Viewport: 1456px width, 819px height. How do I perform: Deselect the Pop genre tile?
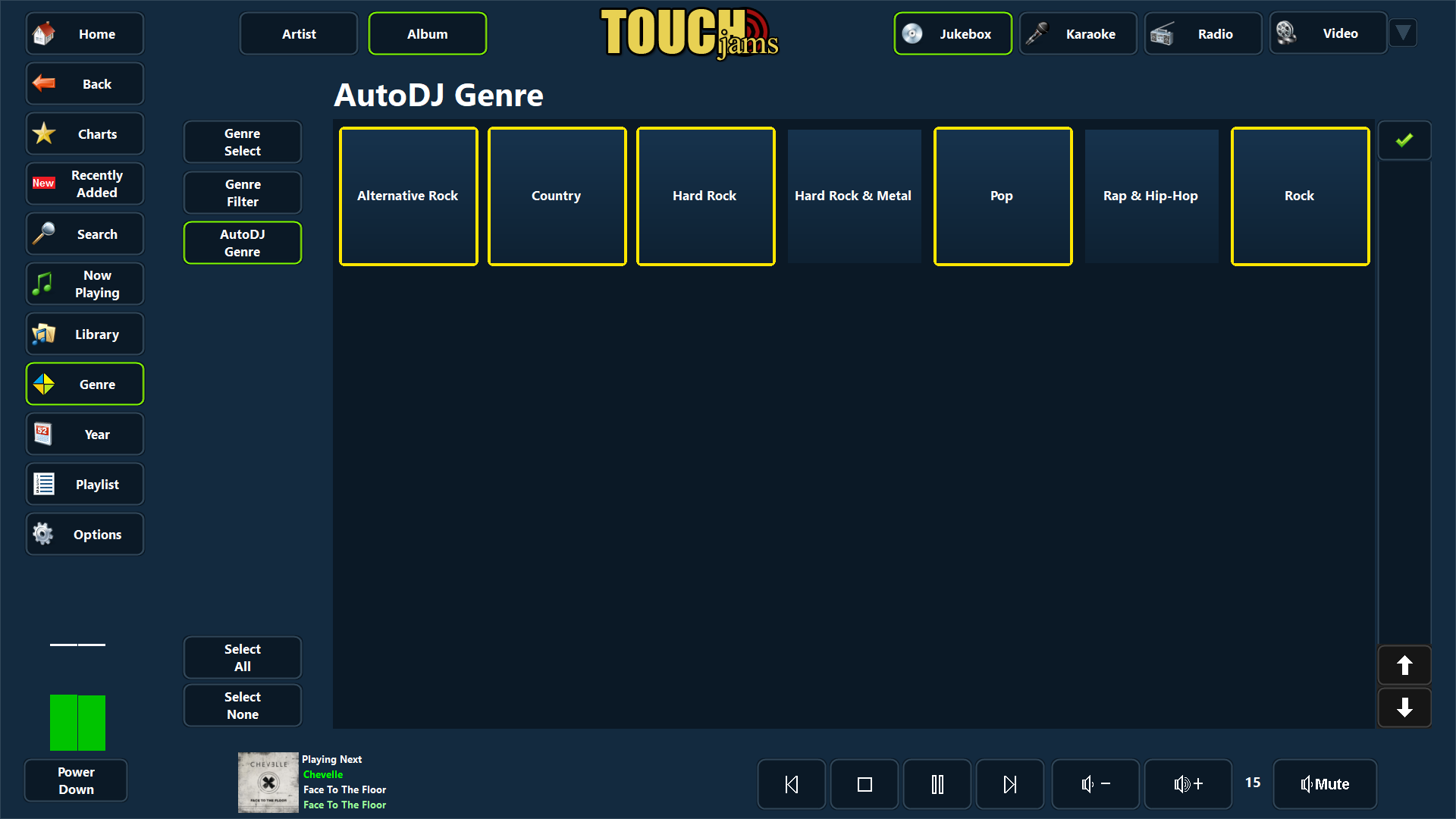(x=1003, y=196)
